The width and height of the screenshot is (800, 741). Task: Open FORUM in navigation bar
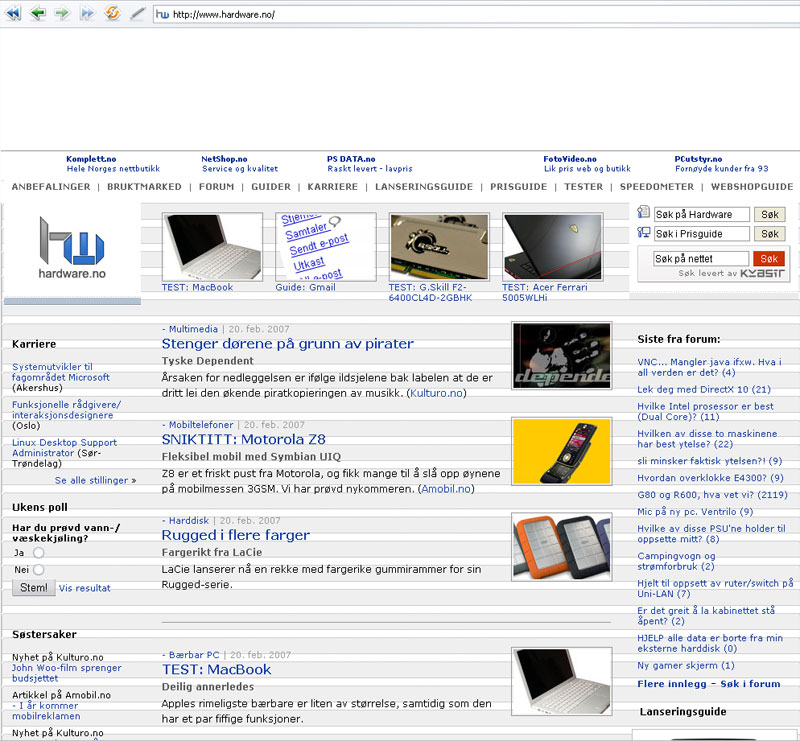216,187
